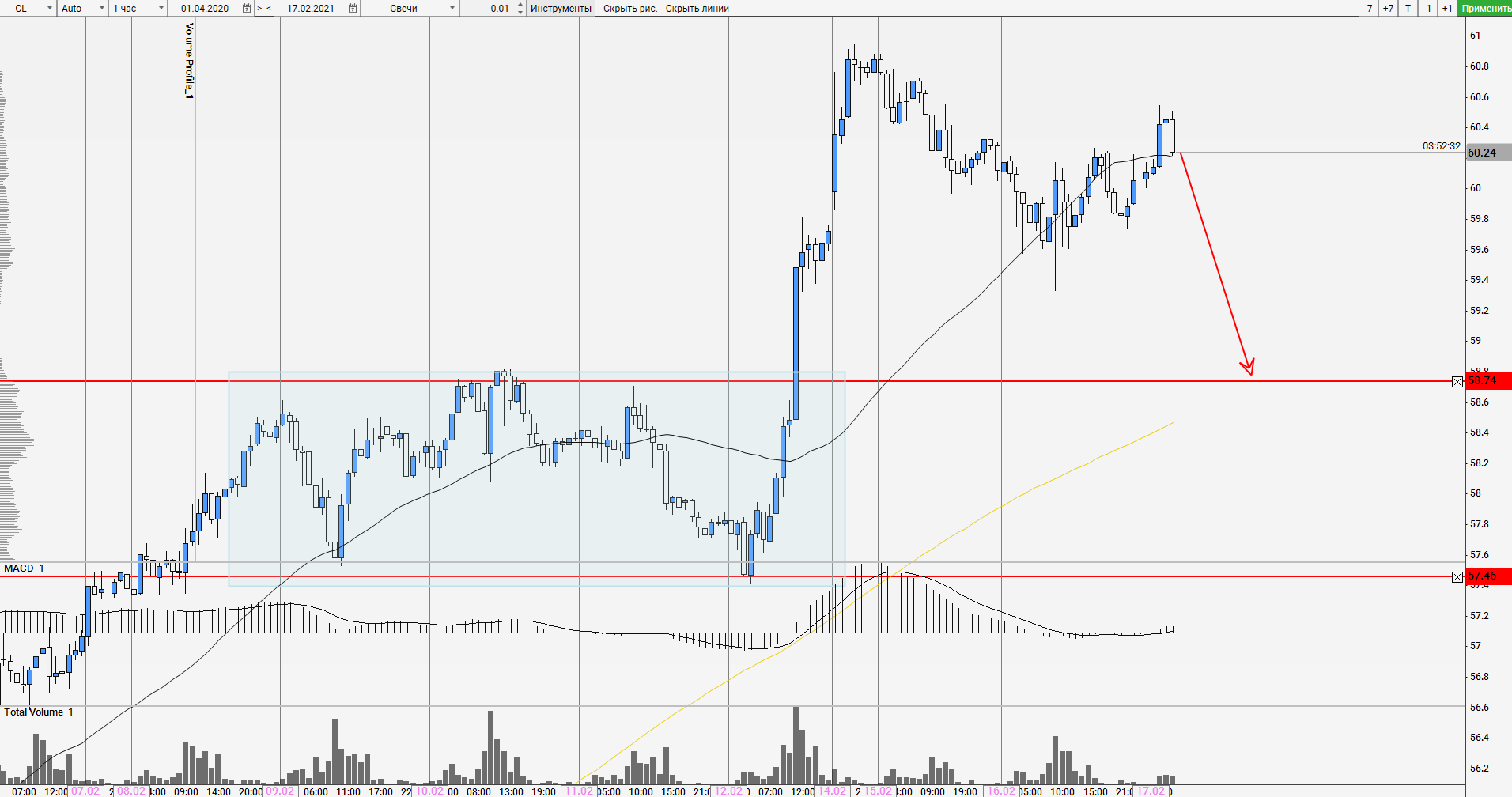Open the Свечи chart type dropdown
Image resolution: width=1512 pixels, height=797 pixels.
tap(452, 8)
